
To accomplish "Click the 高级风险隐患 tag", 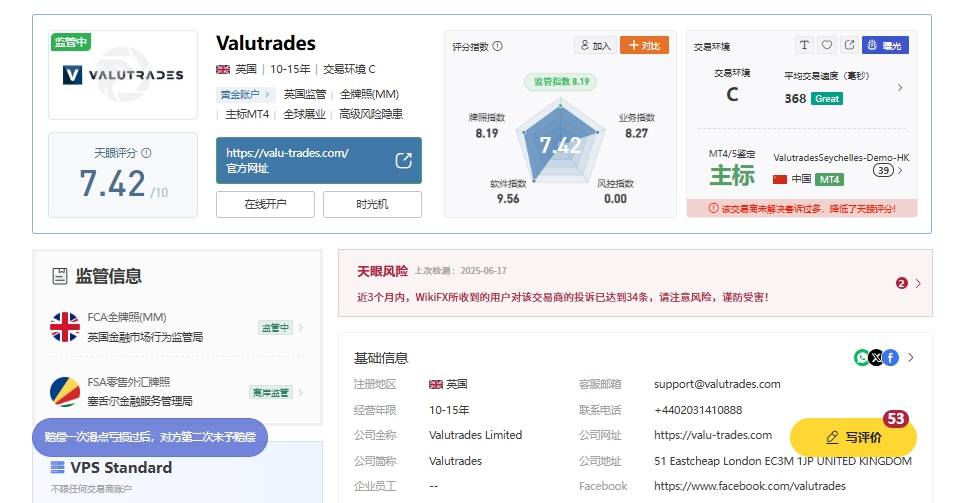I will (x=371, y=114).
